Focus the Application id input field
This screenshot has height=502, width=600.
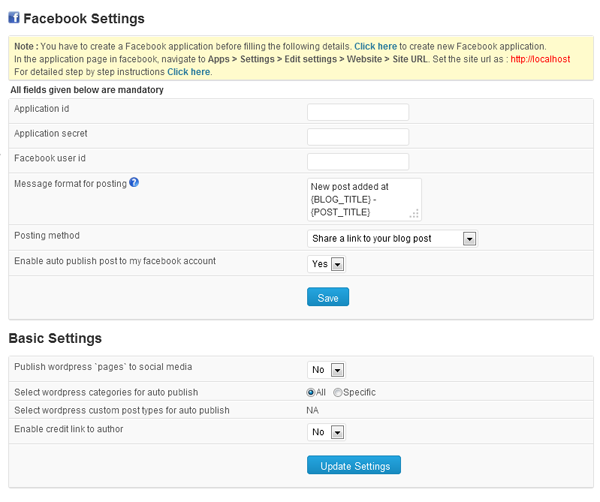358,112
